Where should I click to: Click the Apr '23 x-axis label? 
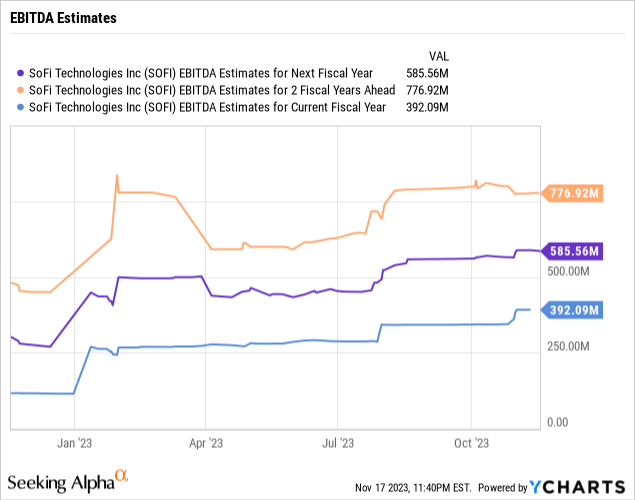pos(205,440)
